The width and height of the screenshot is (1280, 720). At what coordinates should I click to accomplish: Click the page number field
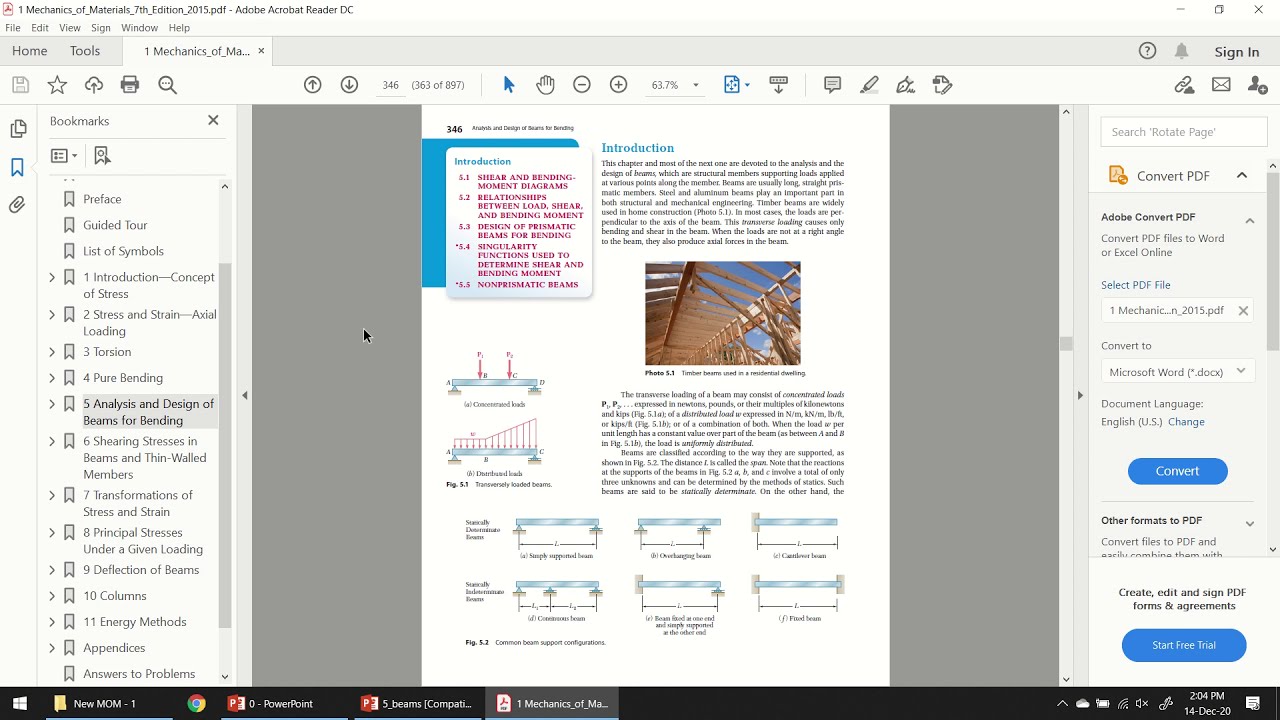[x=390, y=85]
